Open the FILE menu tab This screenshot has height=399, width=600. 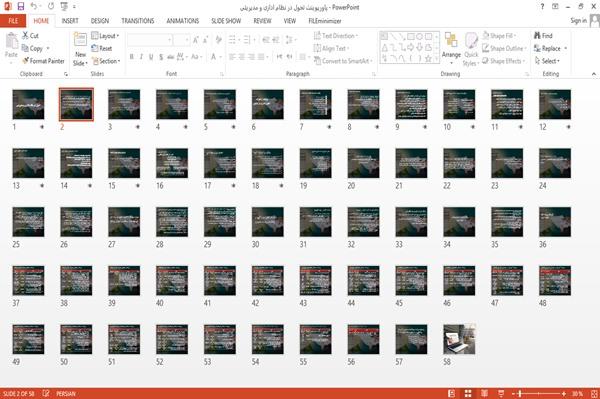[13, 21]
